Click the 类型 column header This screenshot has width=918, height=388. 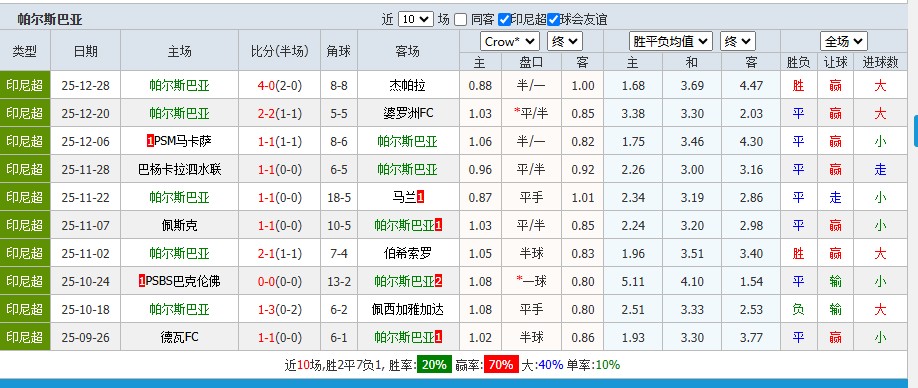point(25,51)
